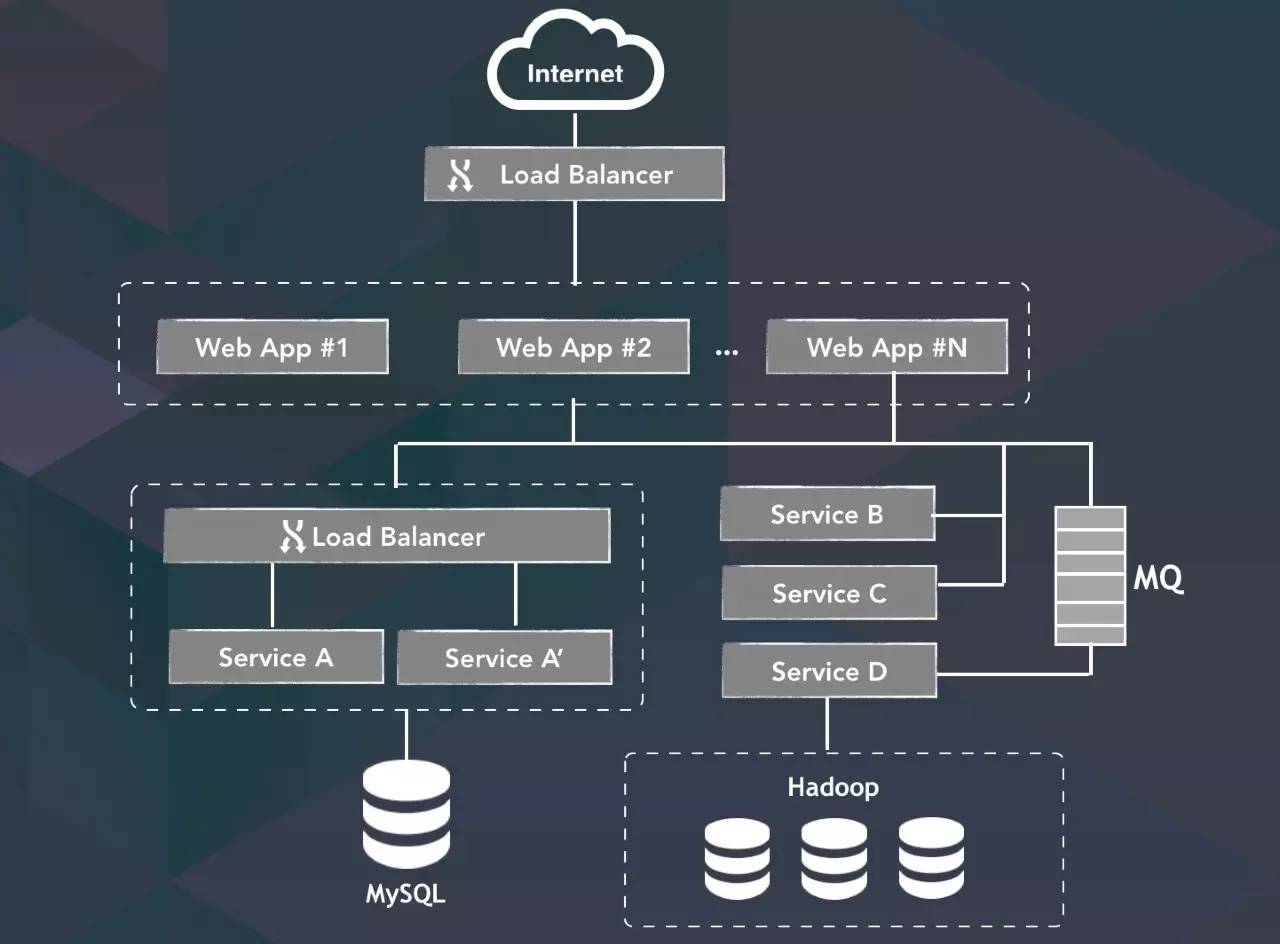
Task: Select the Service D box
Action: tap(829, 671)
